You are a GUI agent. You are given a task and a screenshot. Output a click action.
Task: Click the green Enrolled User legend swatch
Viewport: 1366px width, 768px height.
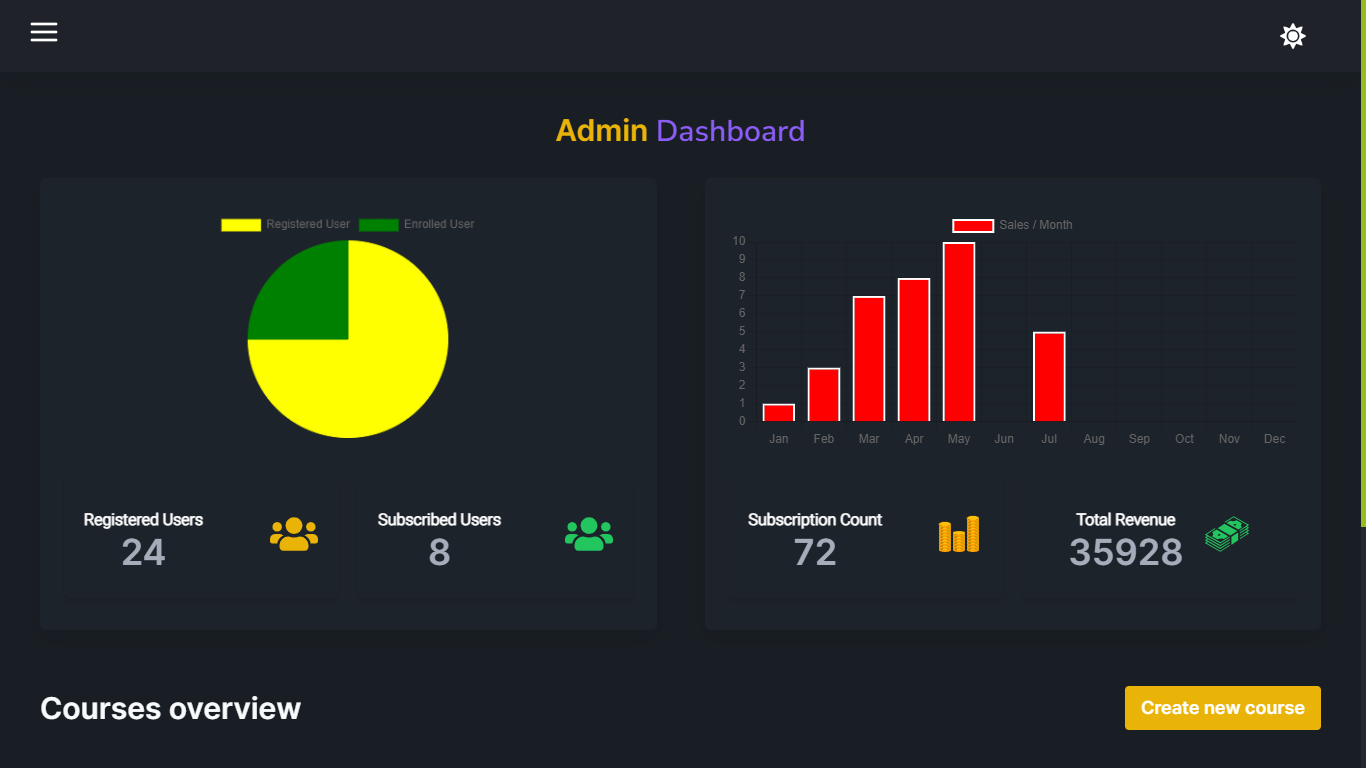[378, 224]
